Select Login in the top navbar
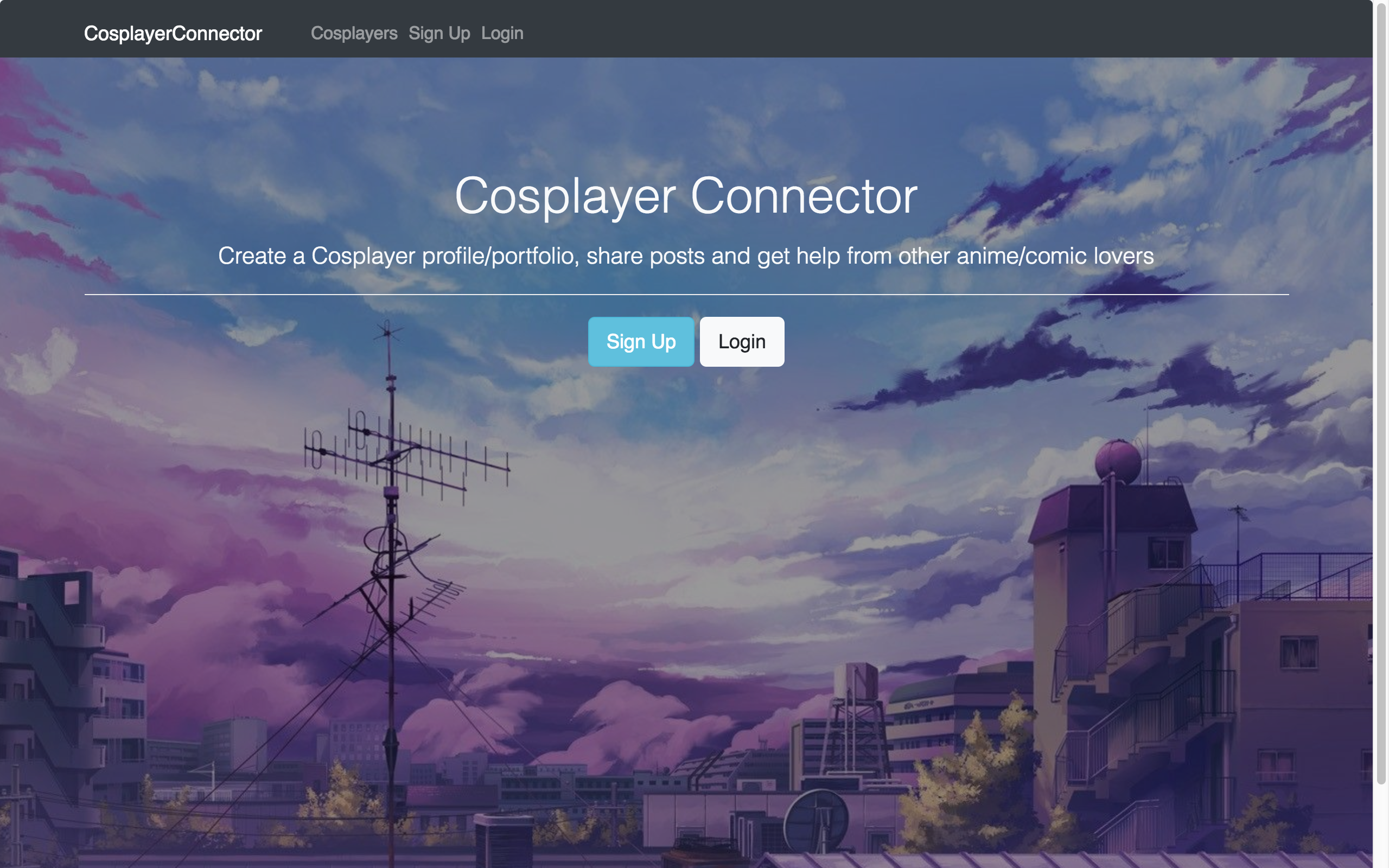Screen dimensions: 1389x868 (502, 33)
